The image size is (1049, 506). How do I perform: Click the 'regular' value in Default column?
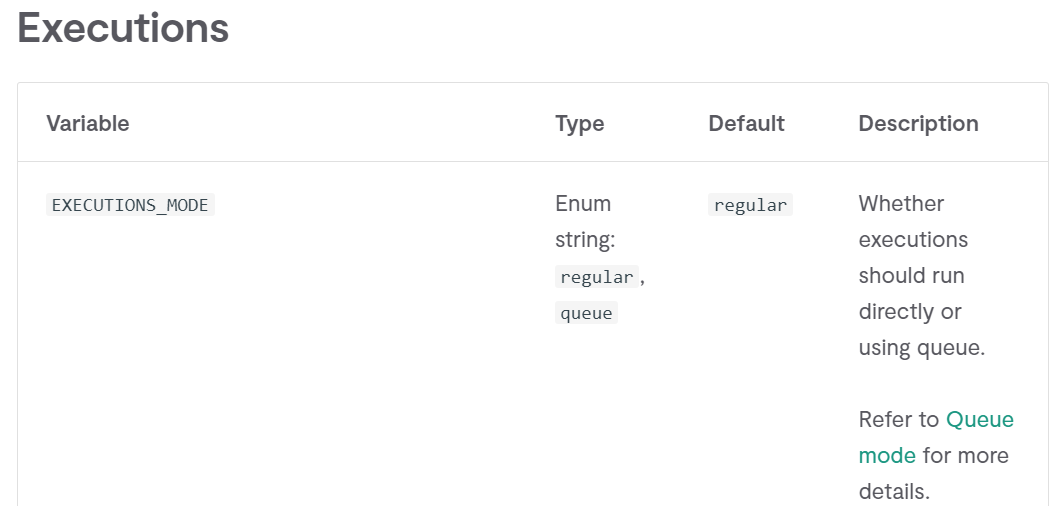pyautogui.click(x=750, y=205)
